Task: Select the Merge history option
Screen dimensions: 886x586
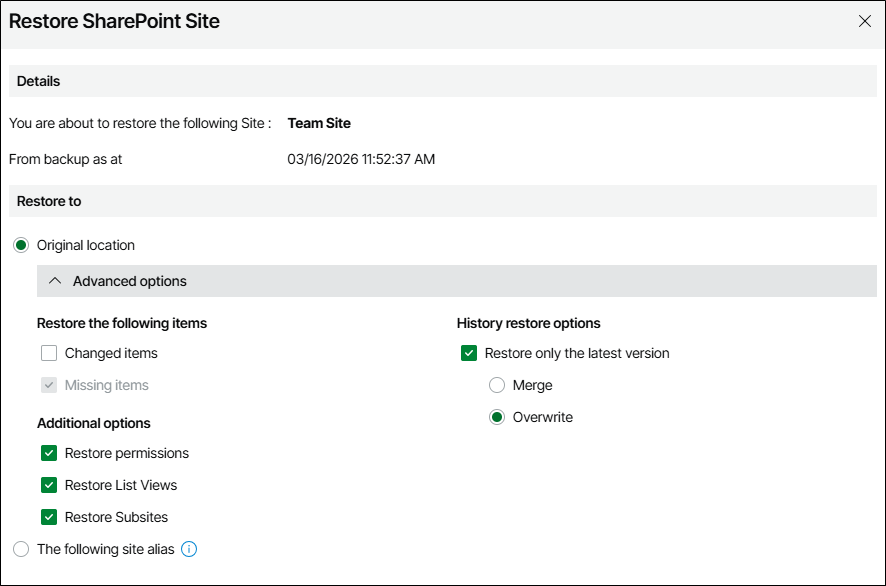Action: [497, 385]
